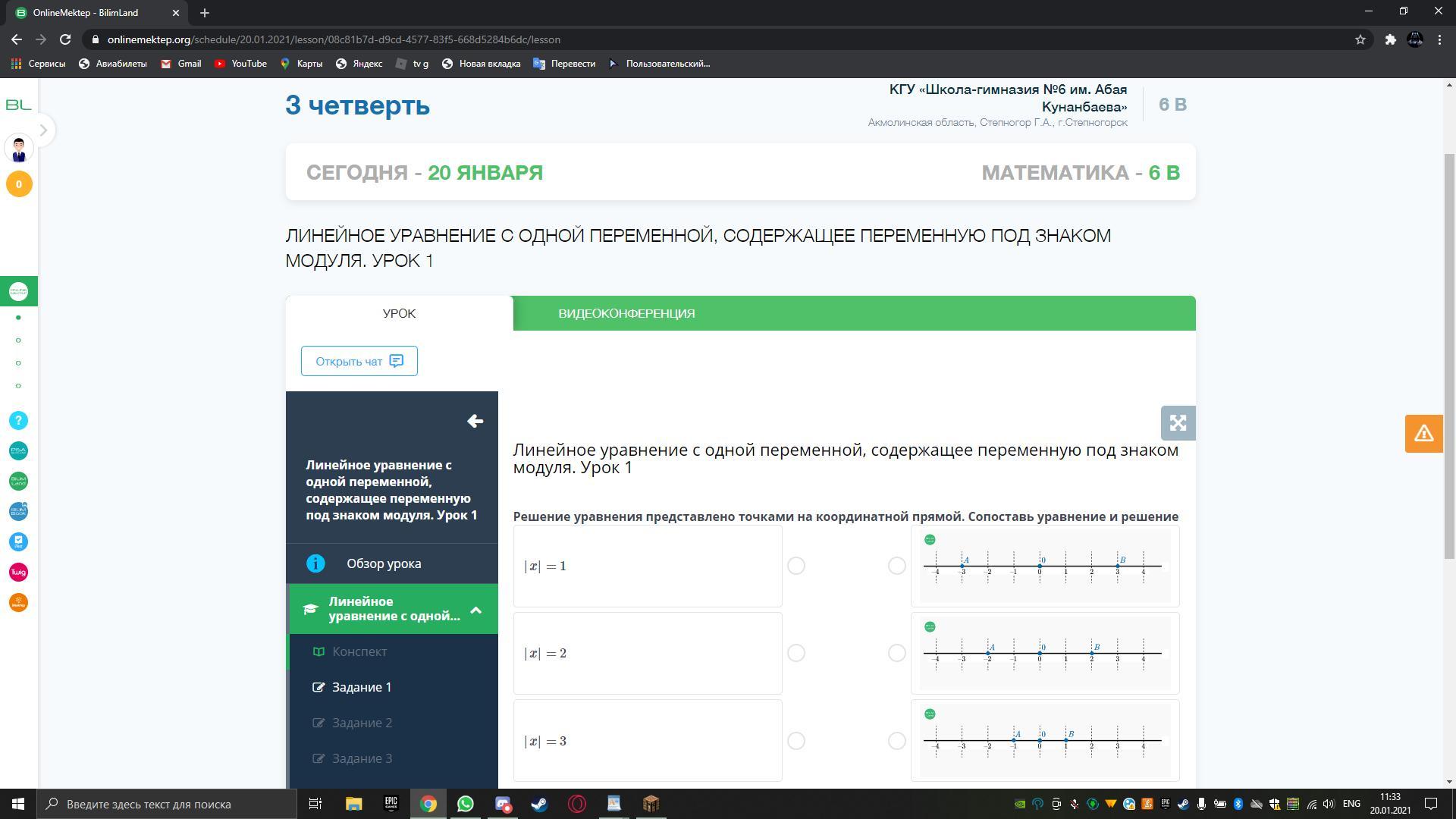Select the УРОК tab
Image resolution: width=1456 pixels, height=819 pixels.
(399, 313)
